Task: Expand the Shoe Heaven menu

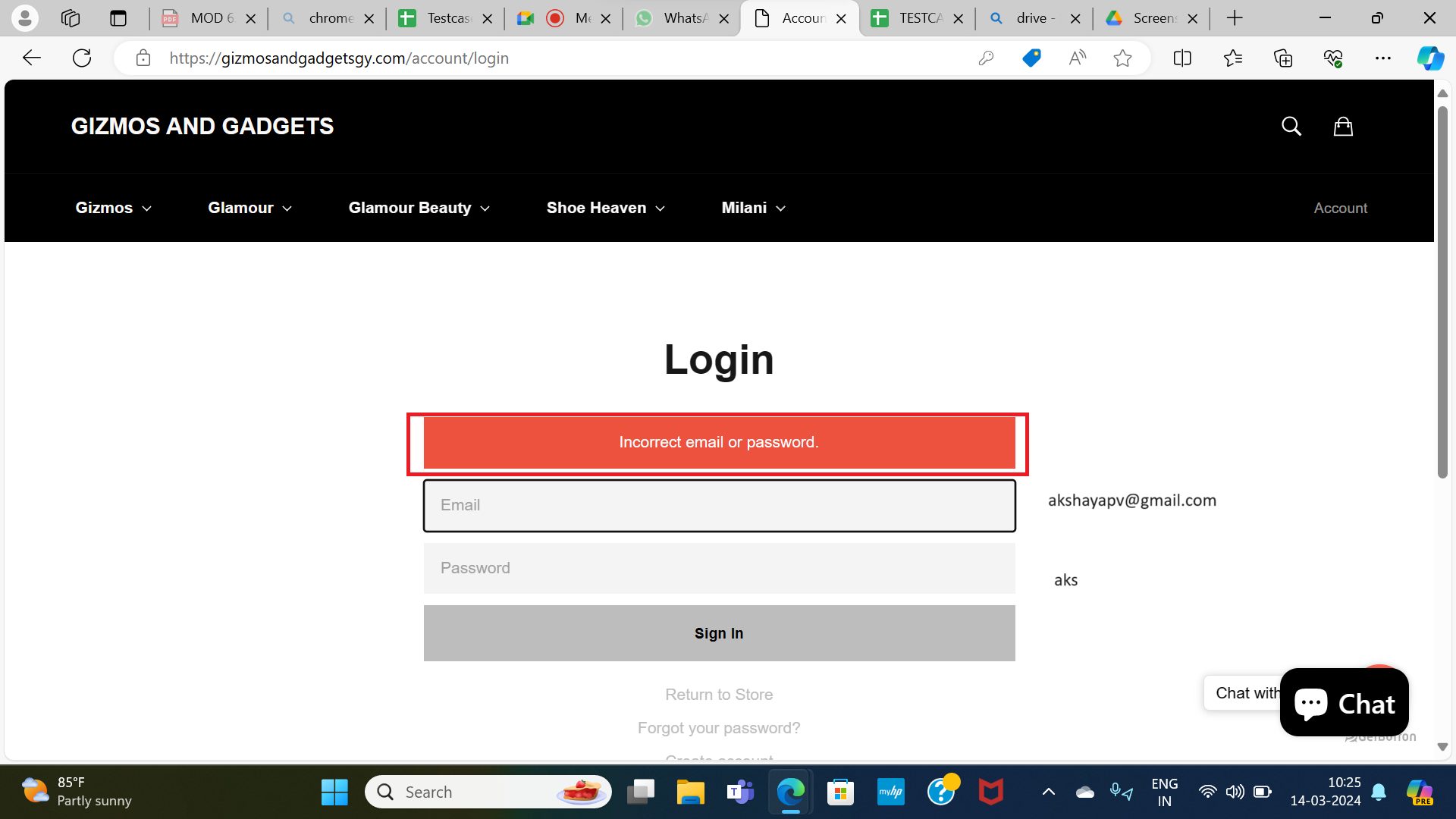Action: tap(605, 208)
